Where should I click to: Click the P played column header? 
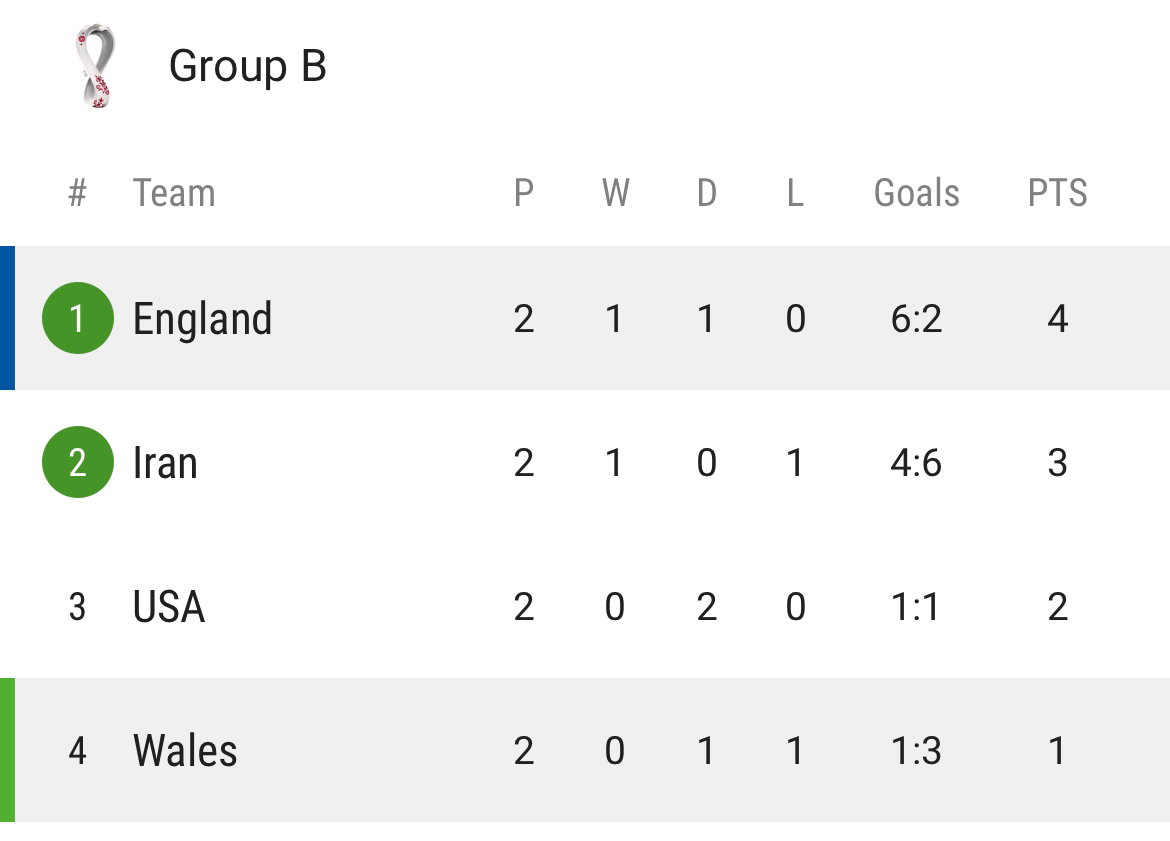[x=524, y=193]
